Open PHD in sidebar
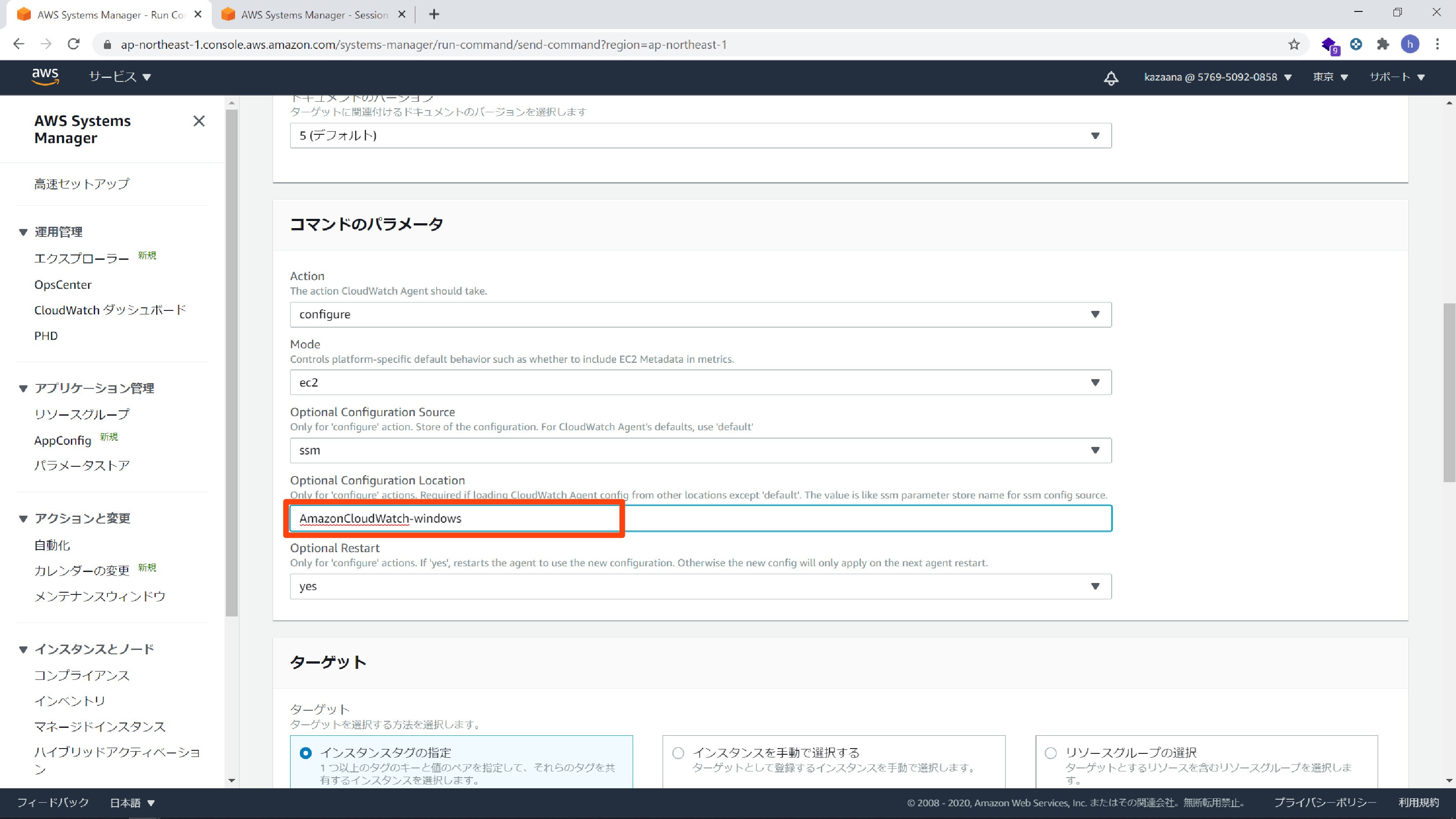Screen dimensions: 1456x819 pos(46,336)
